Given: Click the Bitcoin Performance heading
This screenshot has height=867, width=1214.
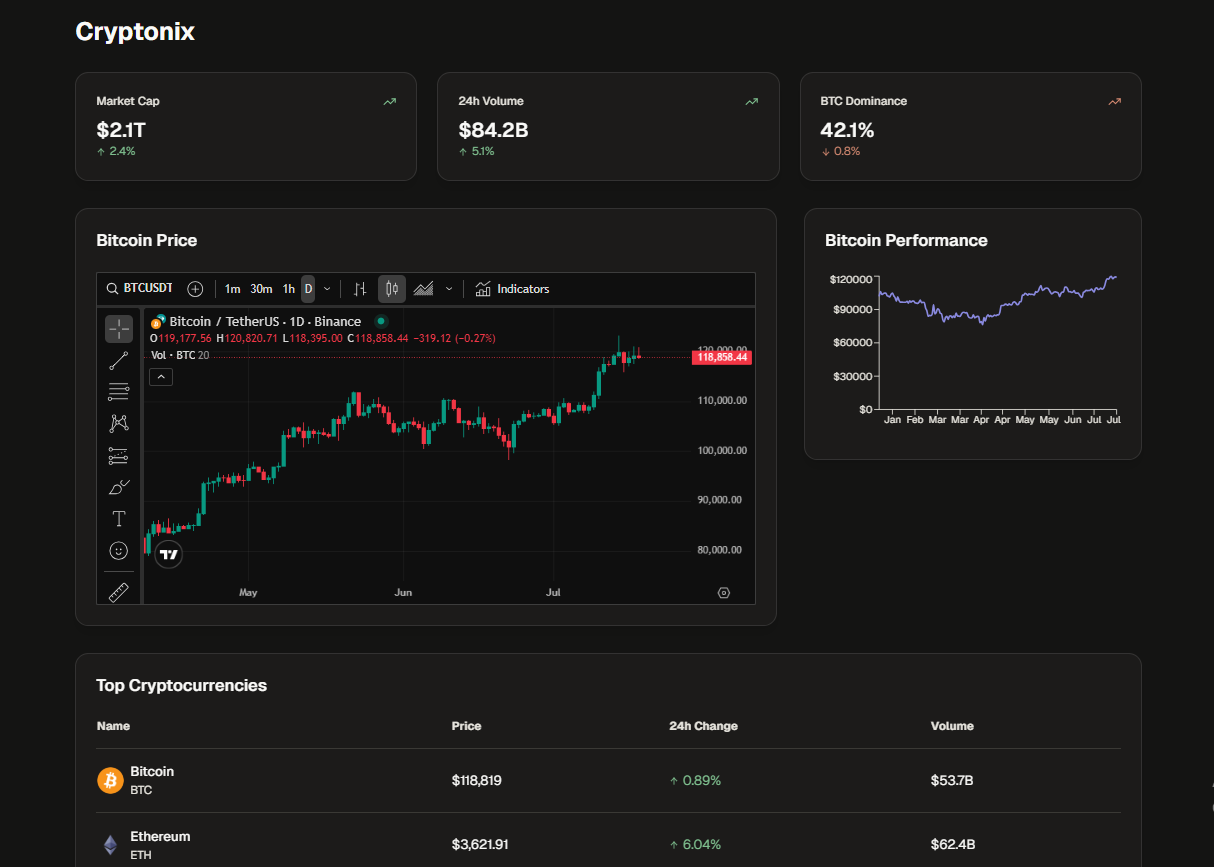Looking at the screenshot, I should 906,240.
